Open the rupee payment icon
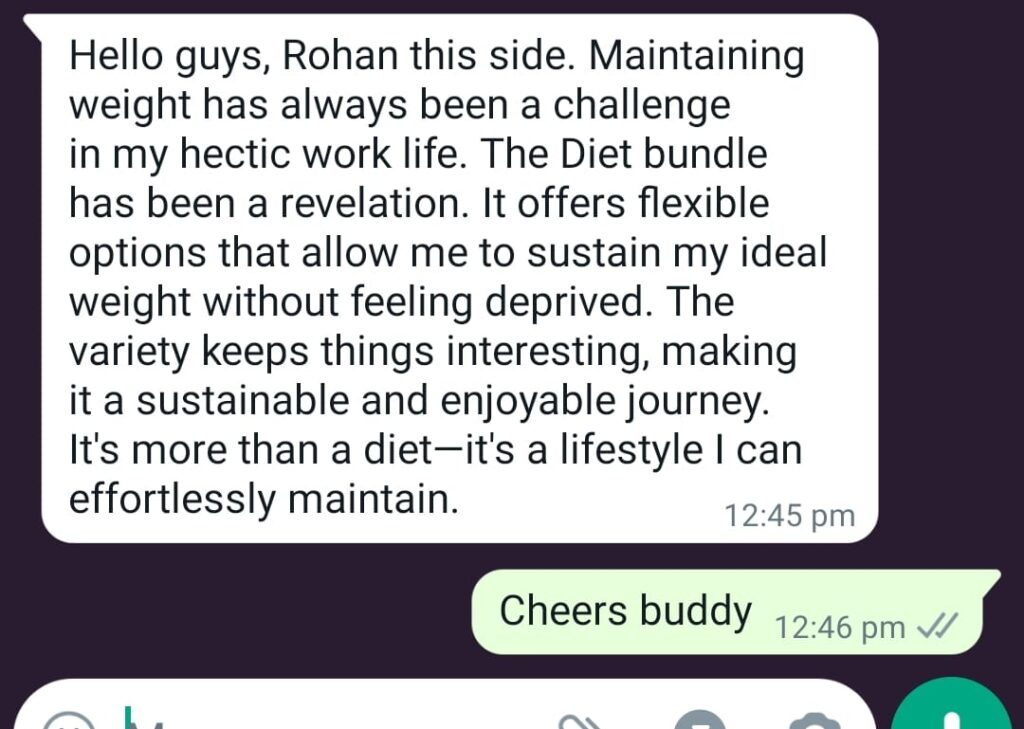Viewport: 1024px width, 729px height. pyautogui.click(x=700, y=720)
